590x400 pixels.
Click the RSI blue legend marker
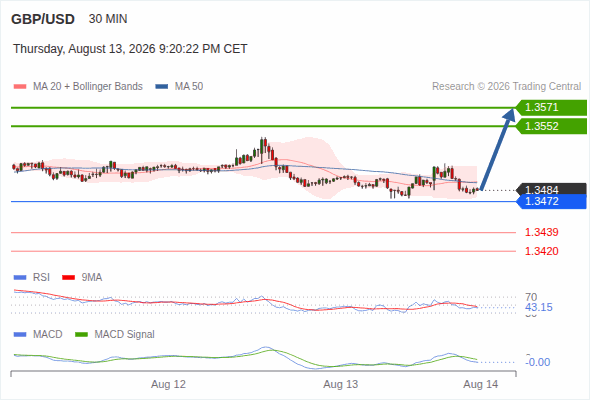[20, 278]
